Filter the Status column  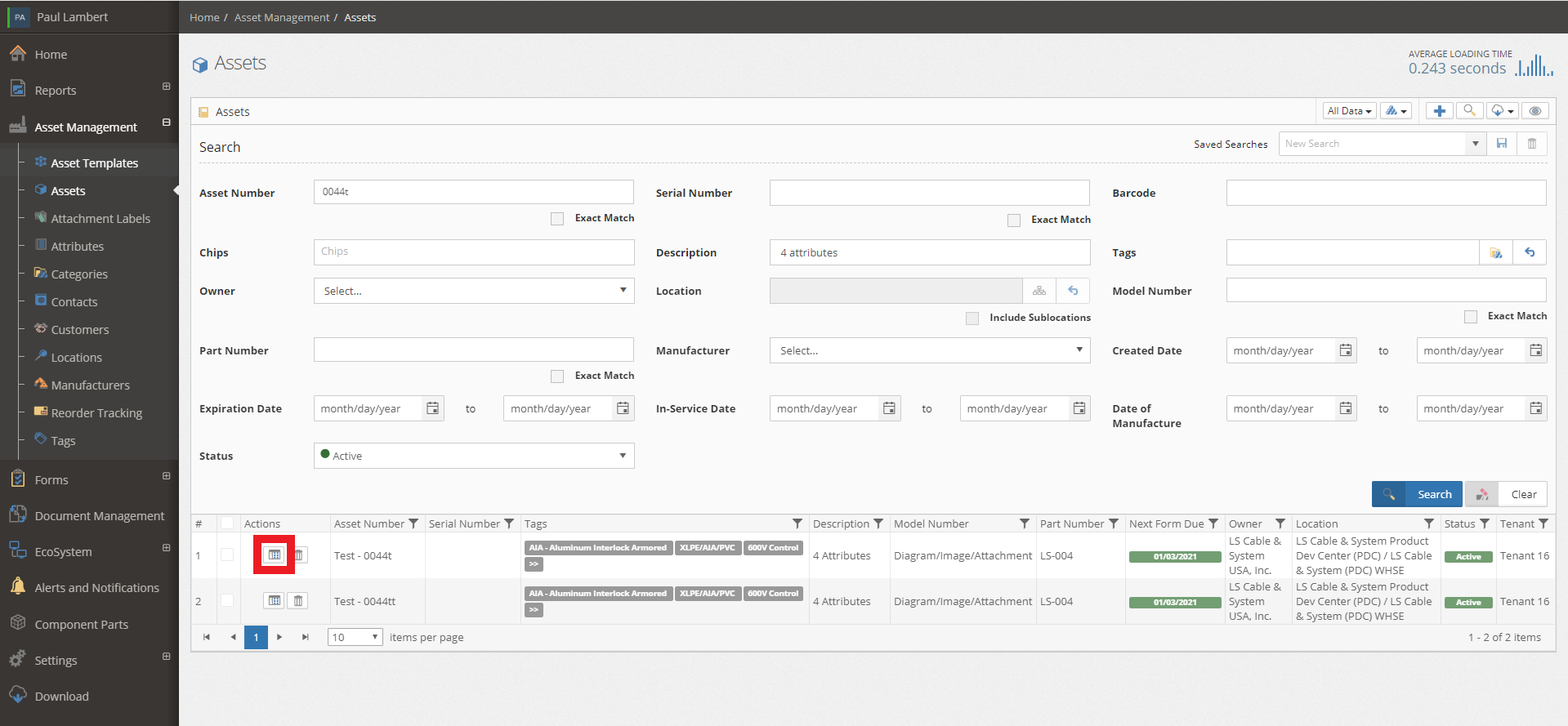click(x=1485, y=523)
